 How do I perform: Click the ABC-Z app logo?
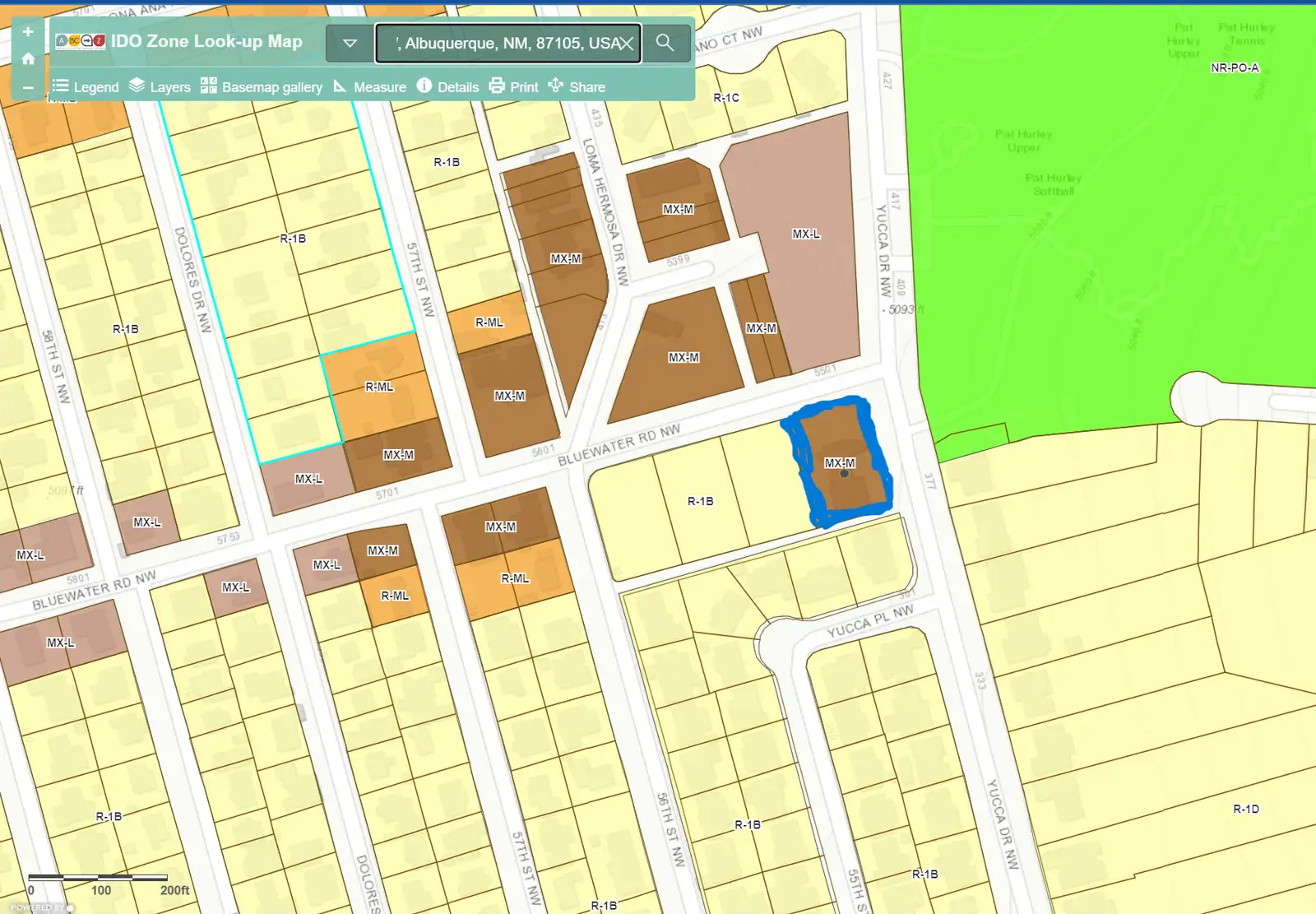[80, 41]
